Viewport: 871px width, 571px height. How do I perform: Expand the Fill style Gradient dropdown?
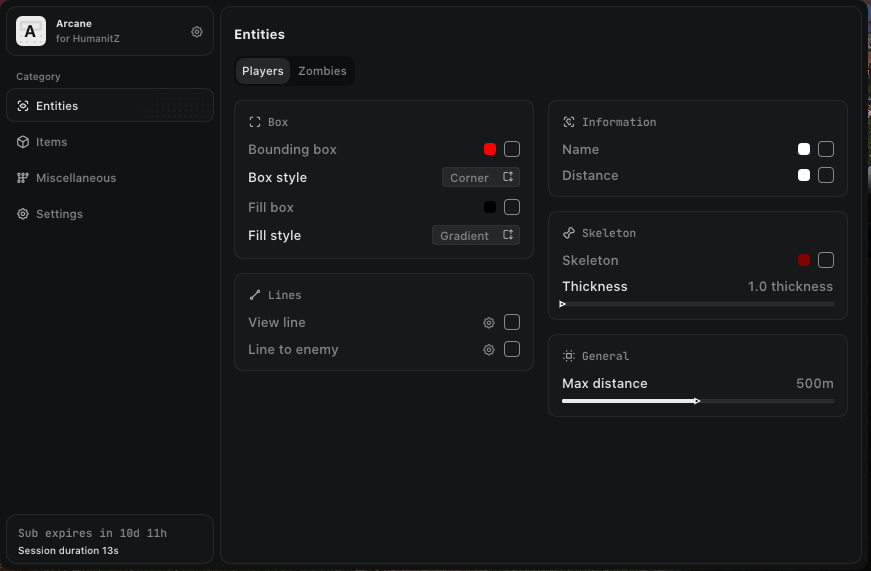[x=476, y=236]
